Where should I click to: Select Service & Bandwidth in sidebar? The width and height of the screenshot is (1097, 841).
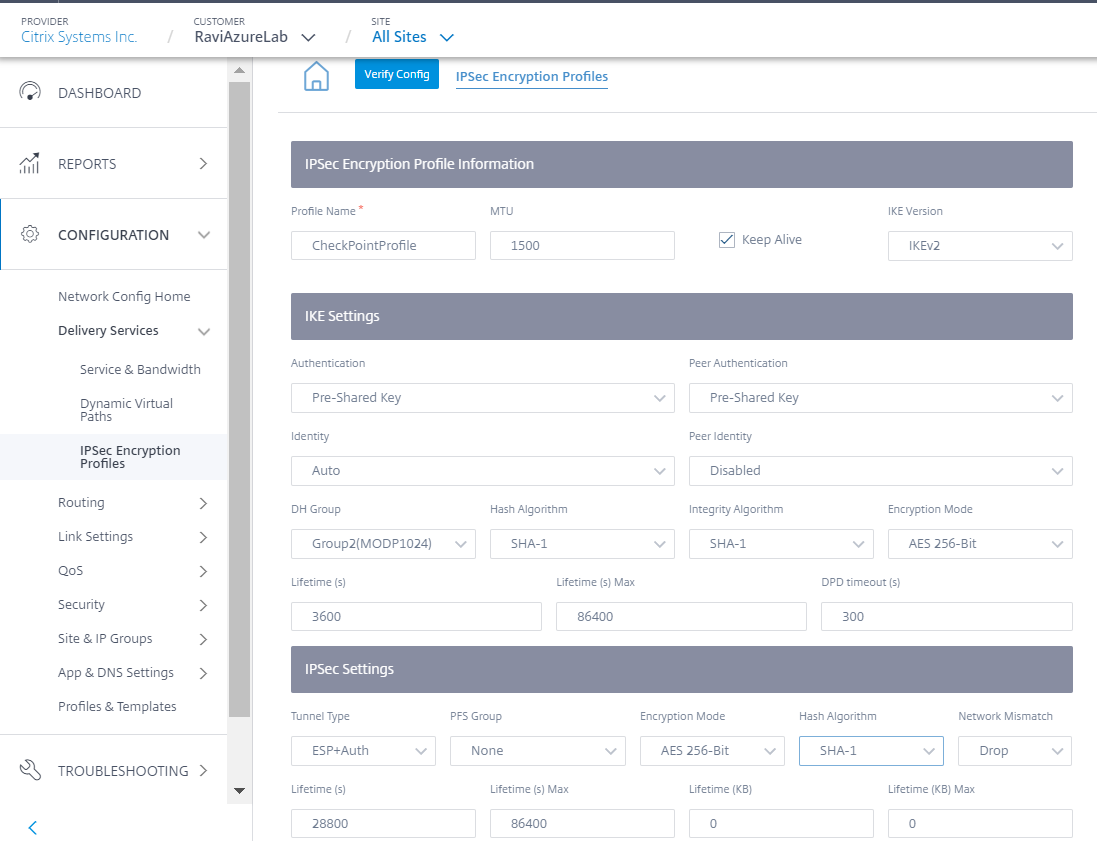140,369
